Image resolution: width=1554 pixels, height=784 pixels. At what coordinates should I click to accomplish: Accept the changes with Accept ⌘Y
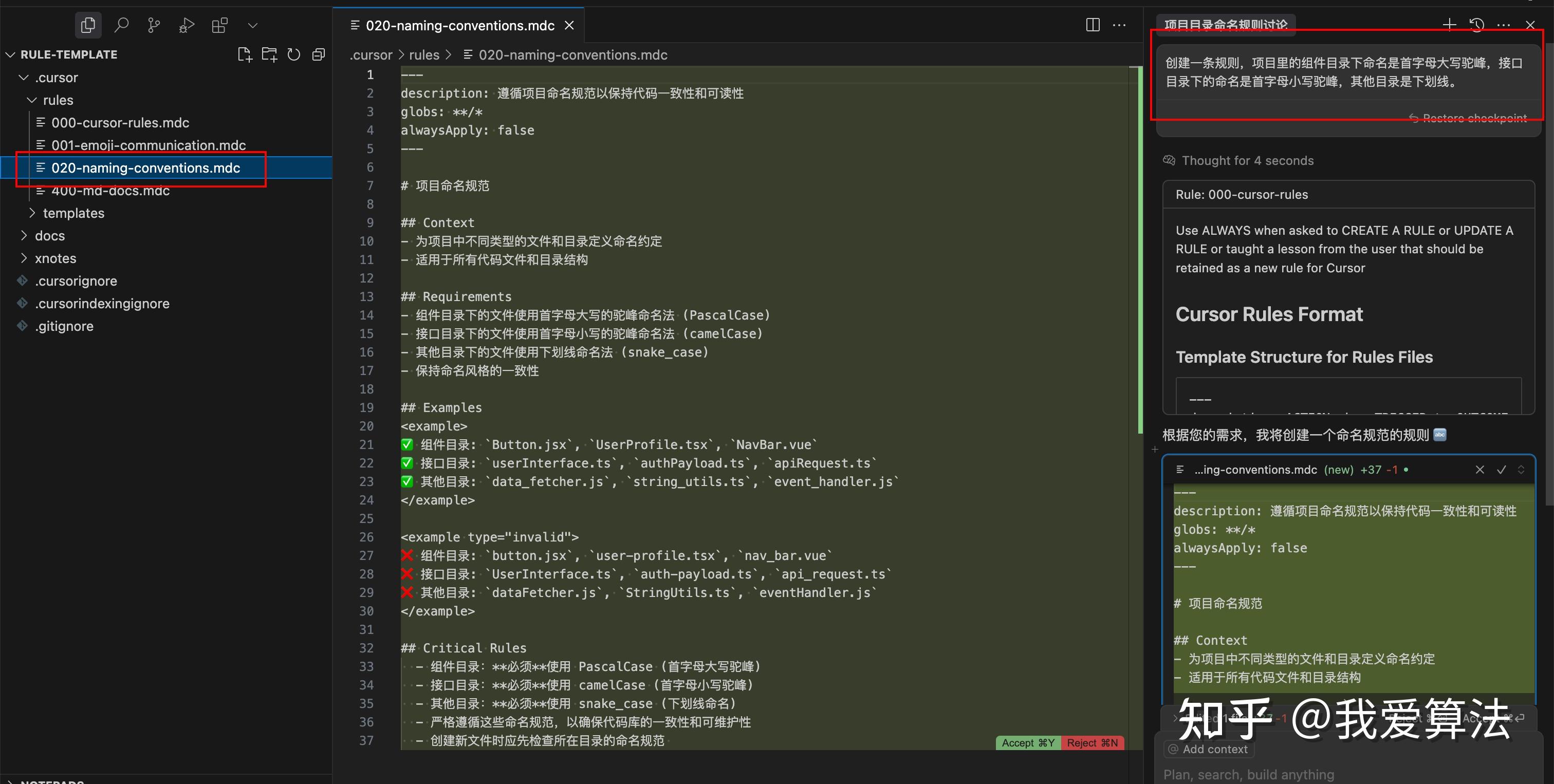pos(1027,742)
